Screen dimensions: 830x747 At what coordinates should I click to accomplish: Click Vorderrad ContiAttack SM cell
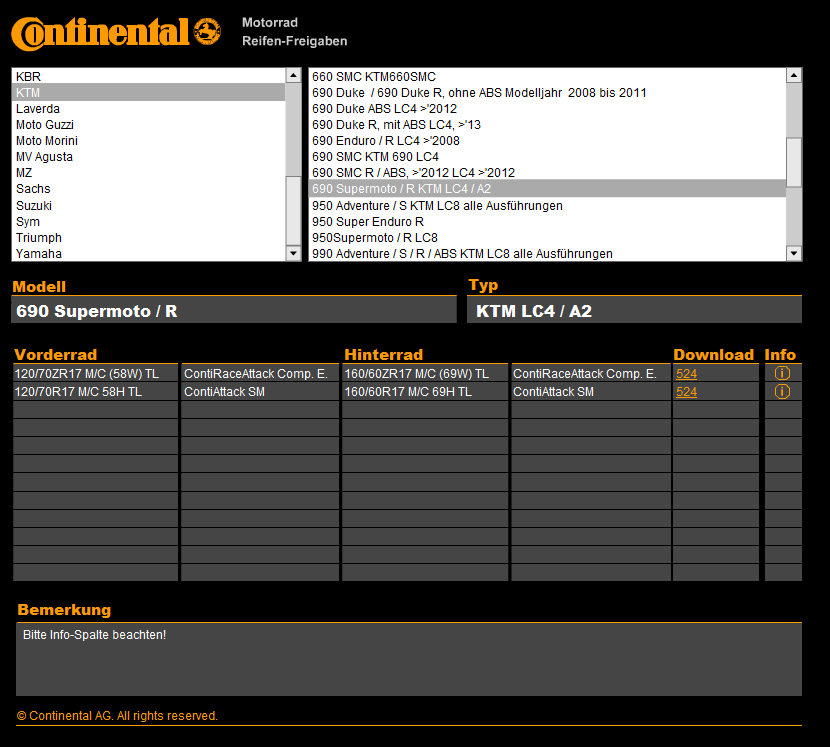coord(260,392)
